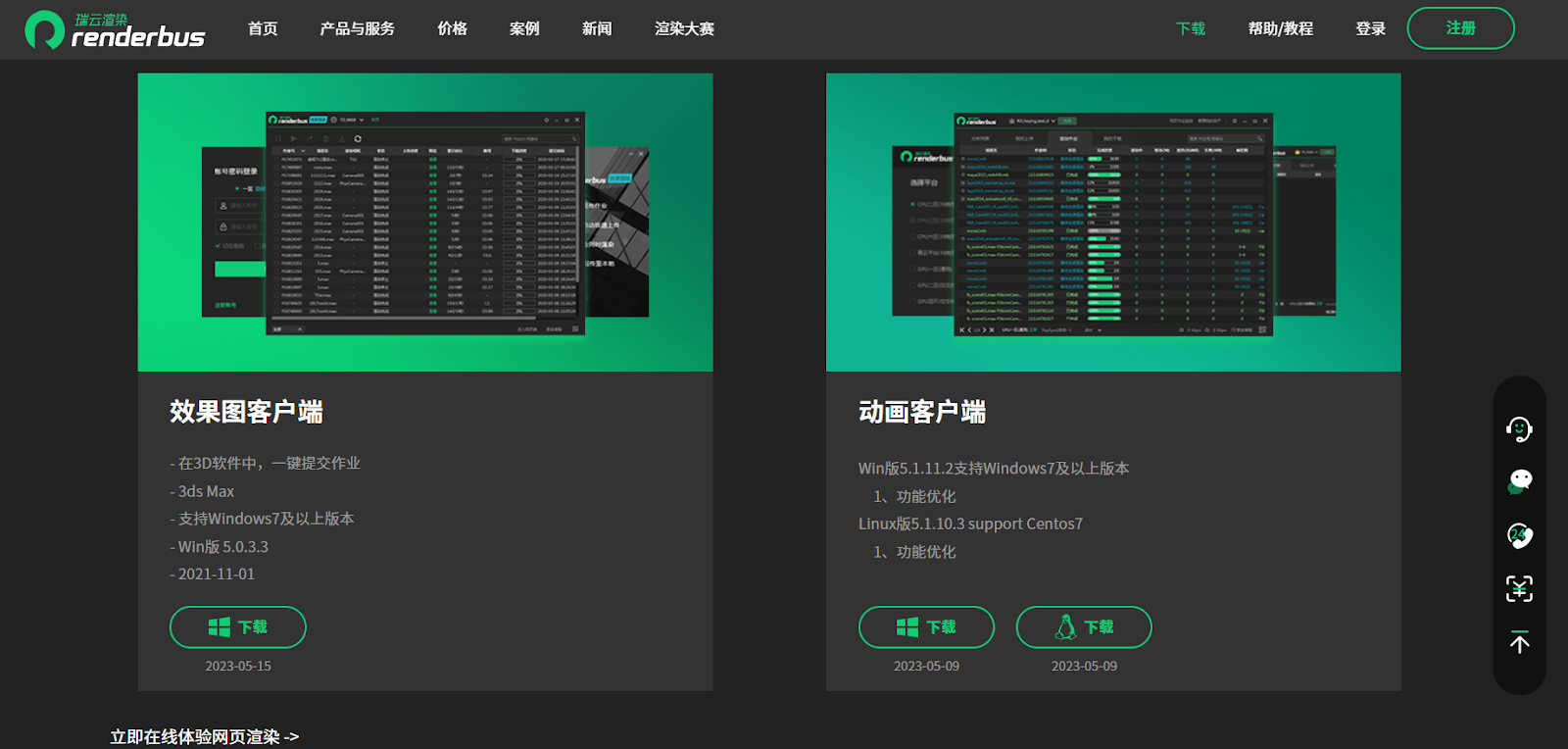The height and width of the screenshot is (749, 1568).
Task: Download 动画客户端 Linux version
Action: tap(1084, 627)
